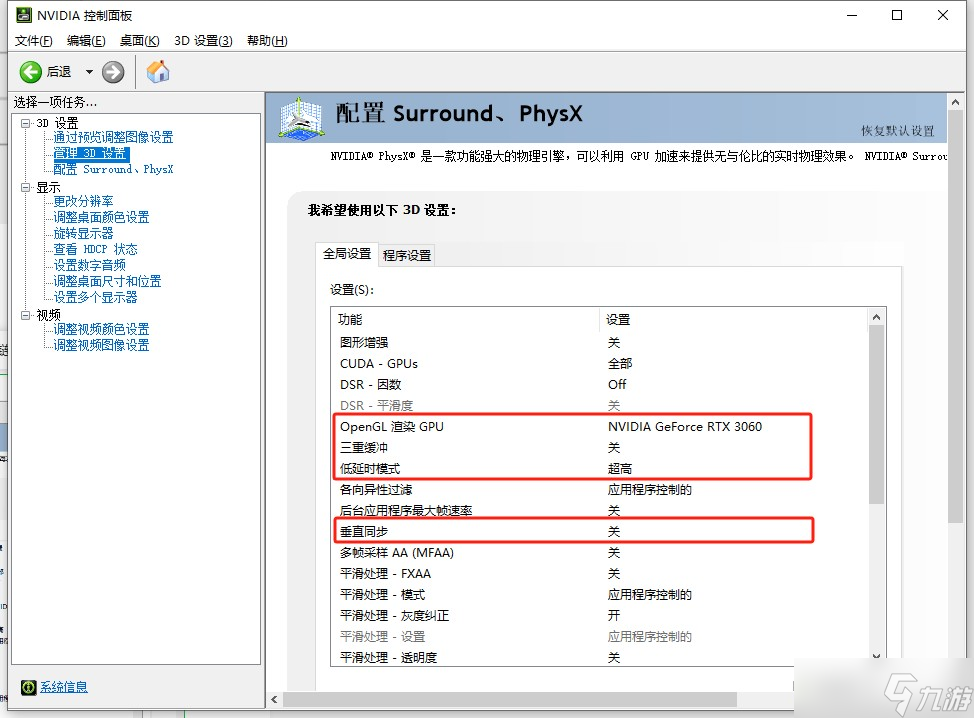Maximize the NVIDIA 控制面板 window
The image size is (974, 718).
(x=897, y=15)
